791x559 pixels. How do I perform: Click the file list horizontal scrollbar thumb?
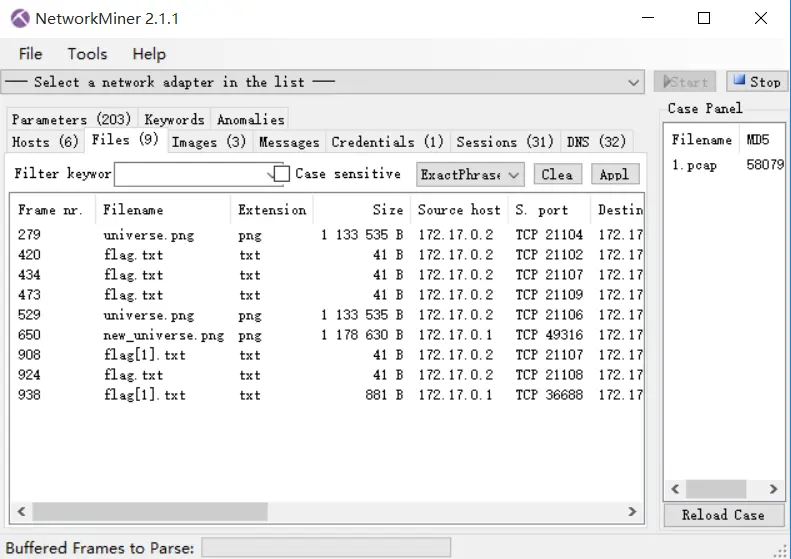pos(150,512)
